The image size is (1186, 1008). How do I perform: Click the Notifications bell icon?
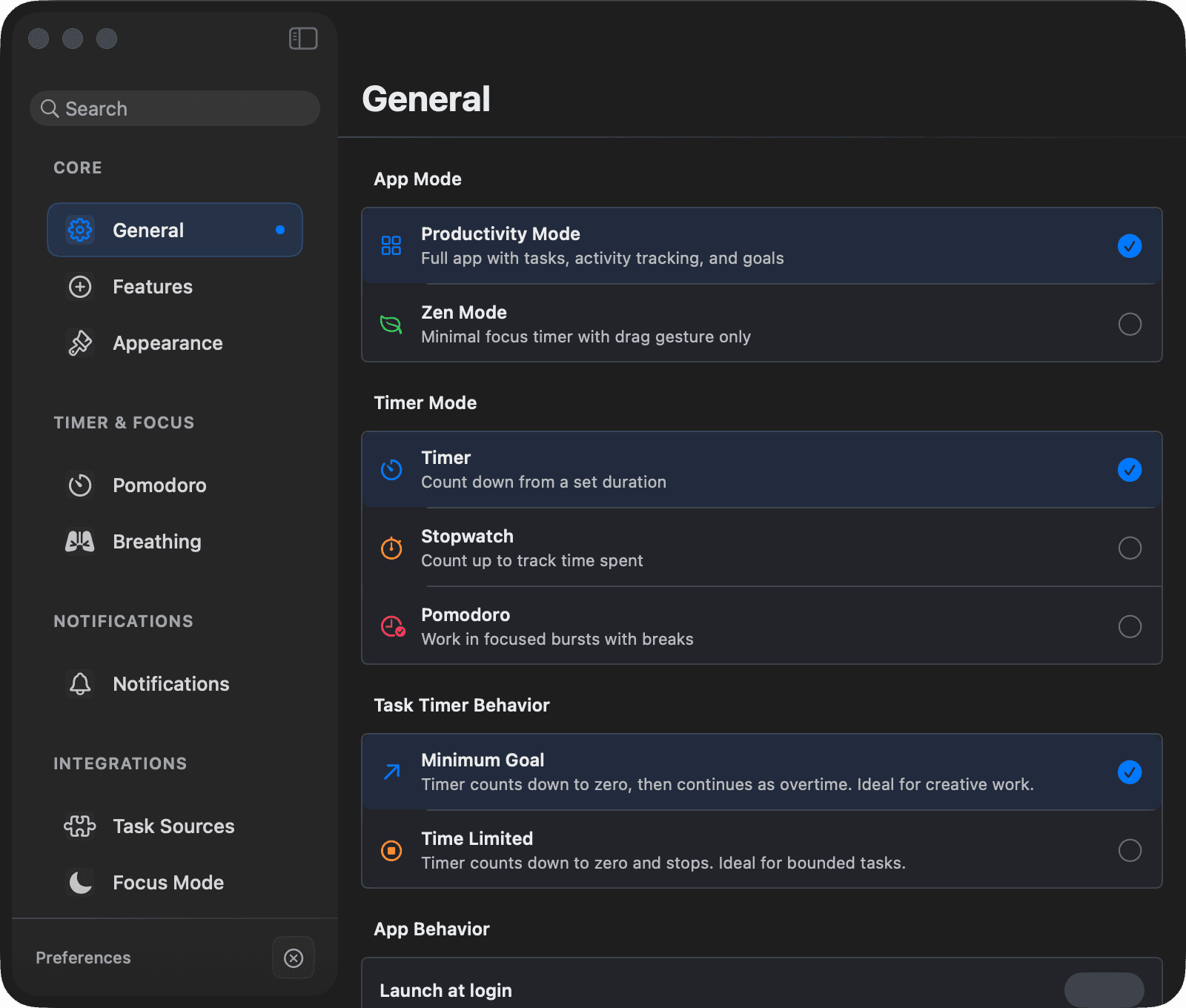tap(80, 684)
